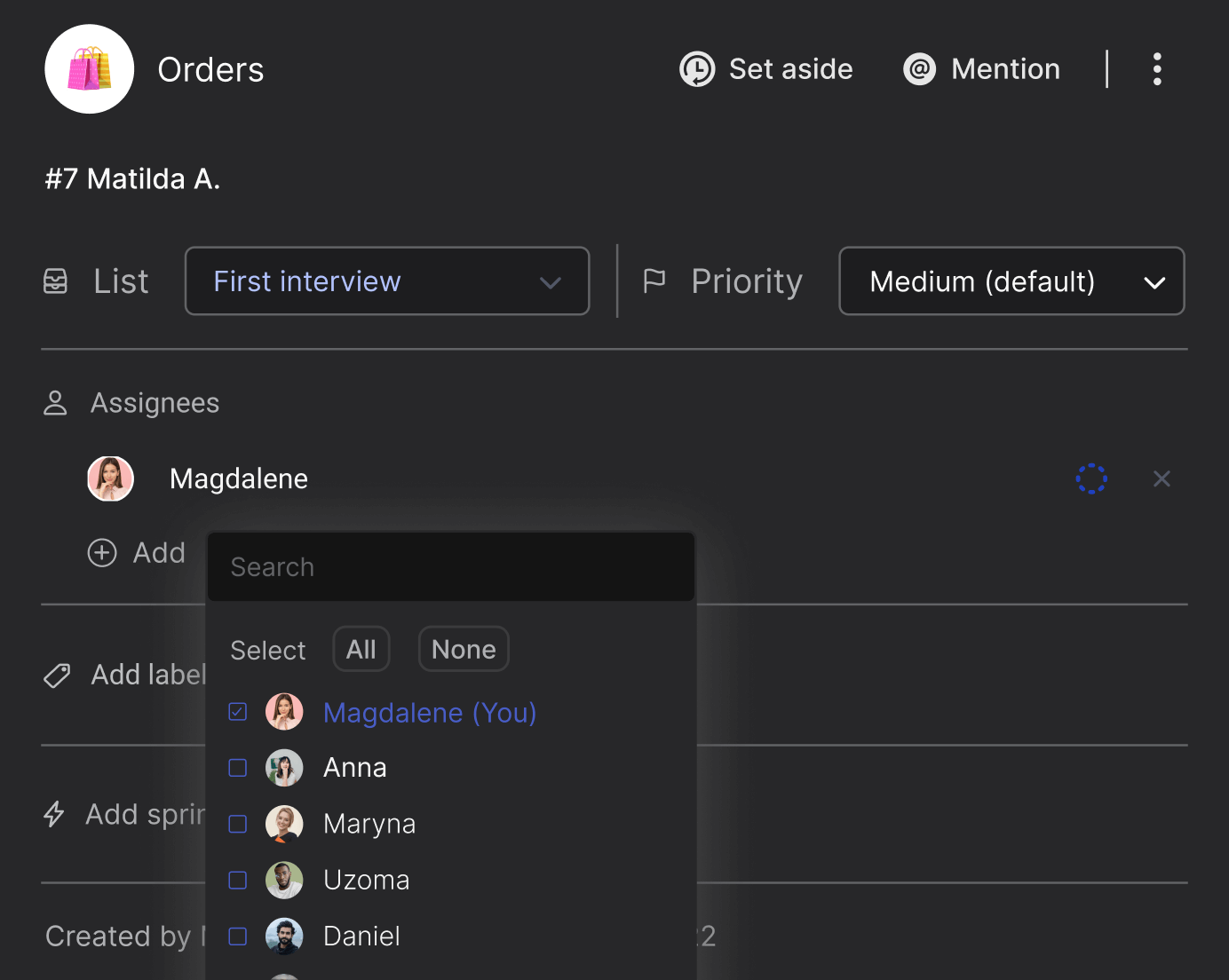Click the plus icon to add assignee

pos(101,552)
